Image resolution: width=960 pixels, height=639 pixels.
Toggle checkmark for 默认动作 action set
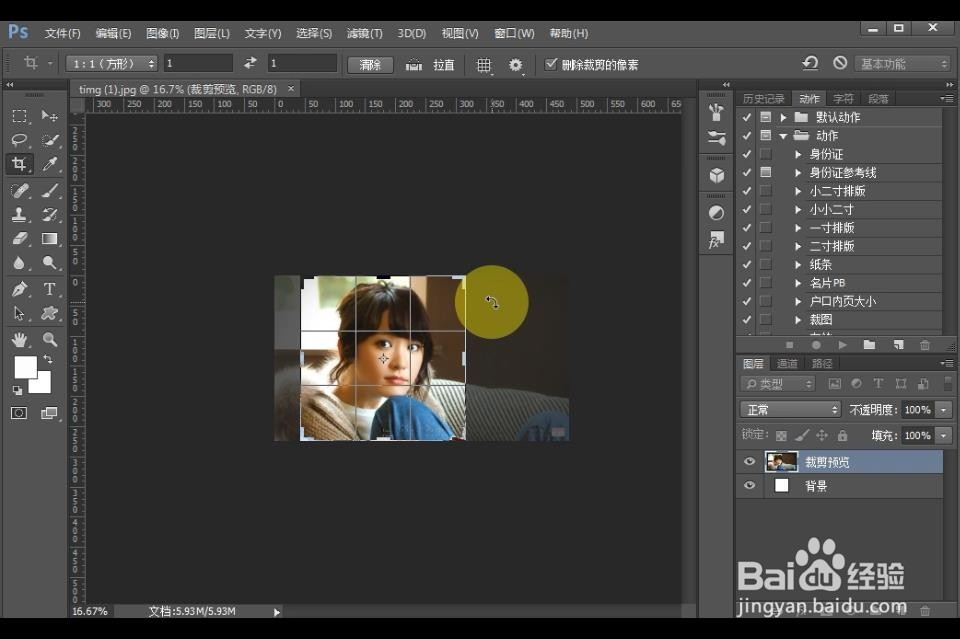746,117
